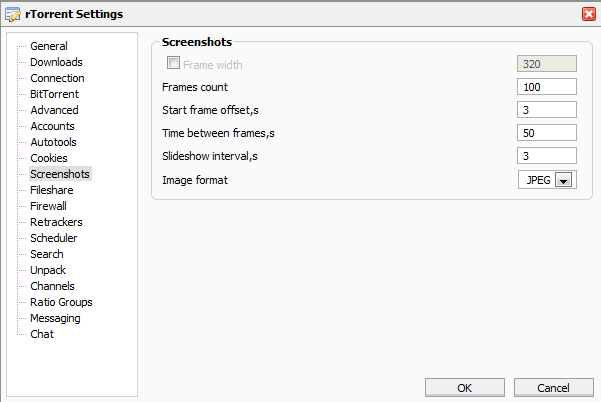Show the Autotools settings page
This screenshot has height=402, width=601.
[54, 142]
